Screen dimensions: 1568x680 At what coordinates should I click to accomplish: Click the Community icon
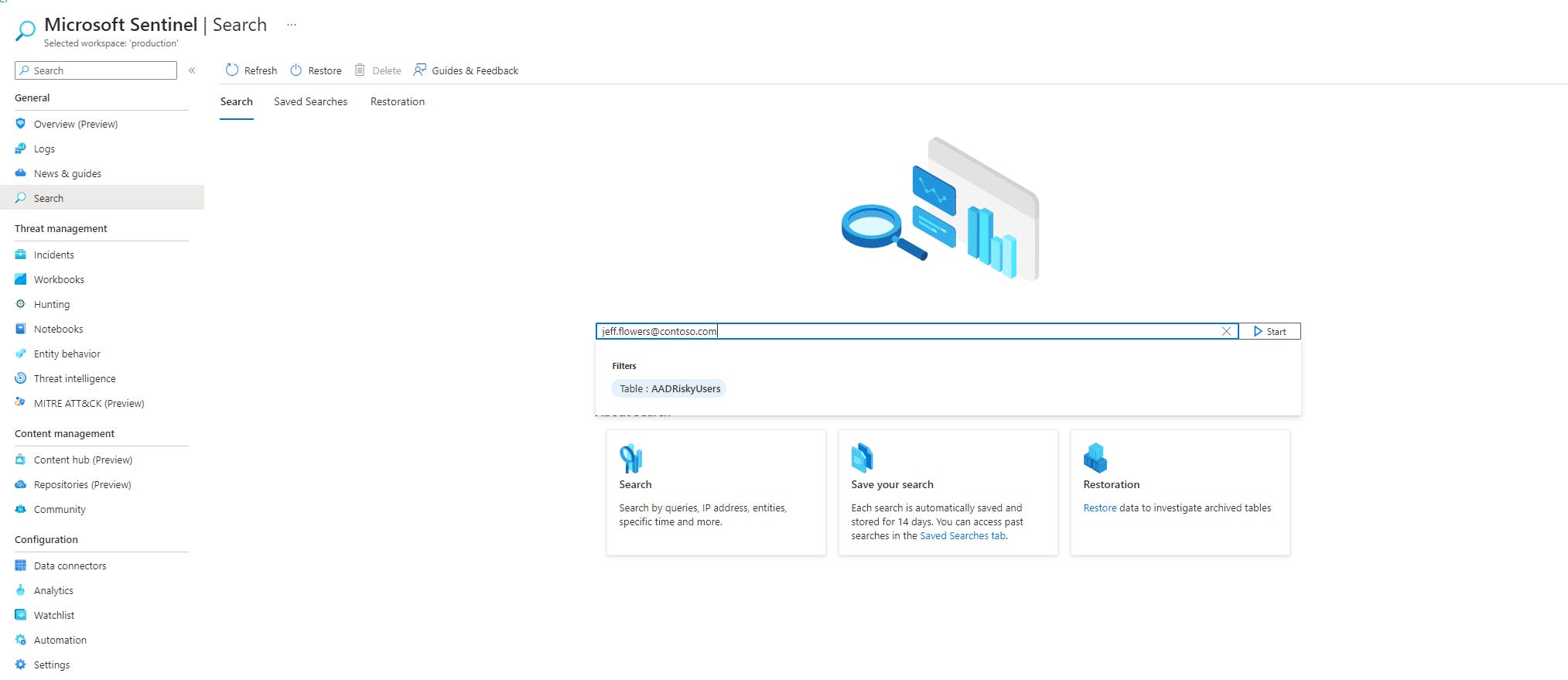pyautogui.click(x=21, y=509)
